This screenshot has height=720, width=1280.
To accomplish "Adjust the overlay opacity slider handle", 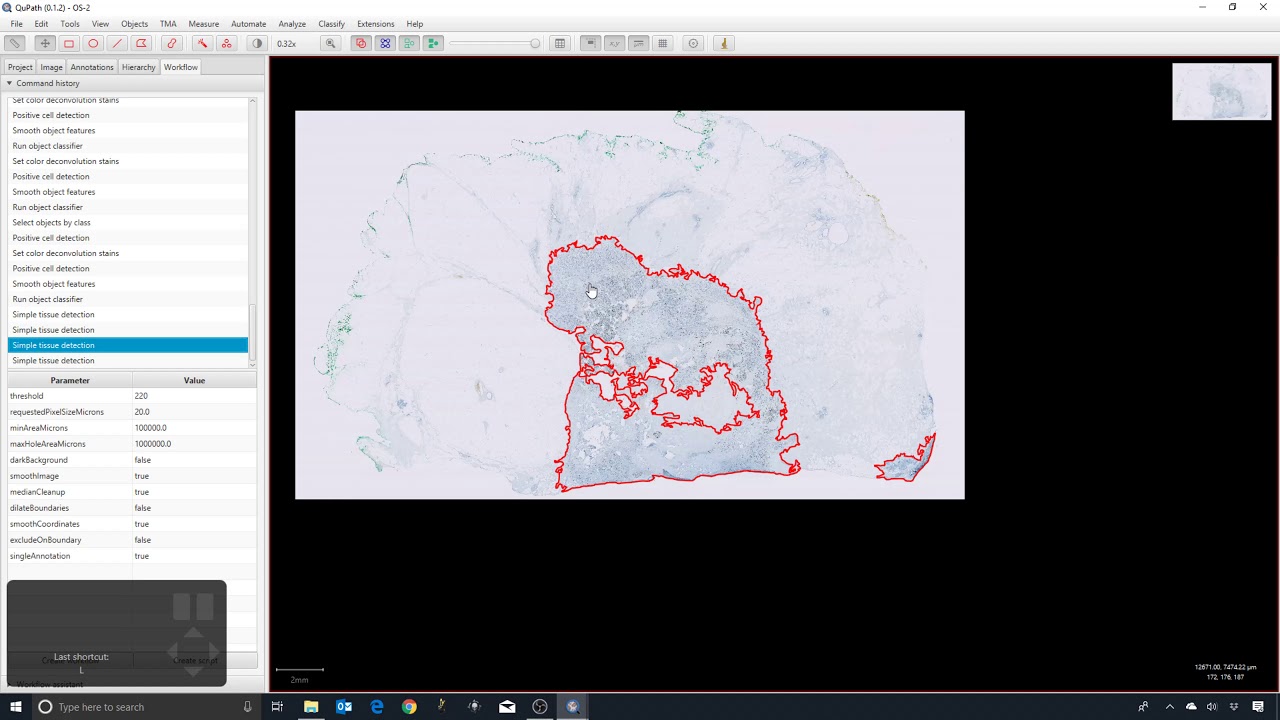I will 535,43.
